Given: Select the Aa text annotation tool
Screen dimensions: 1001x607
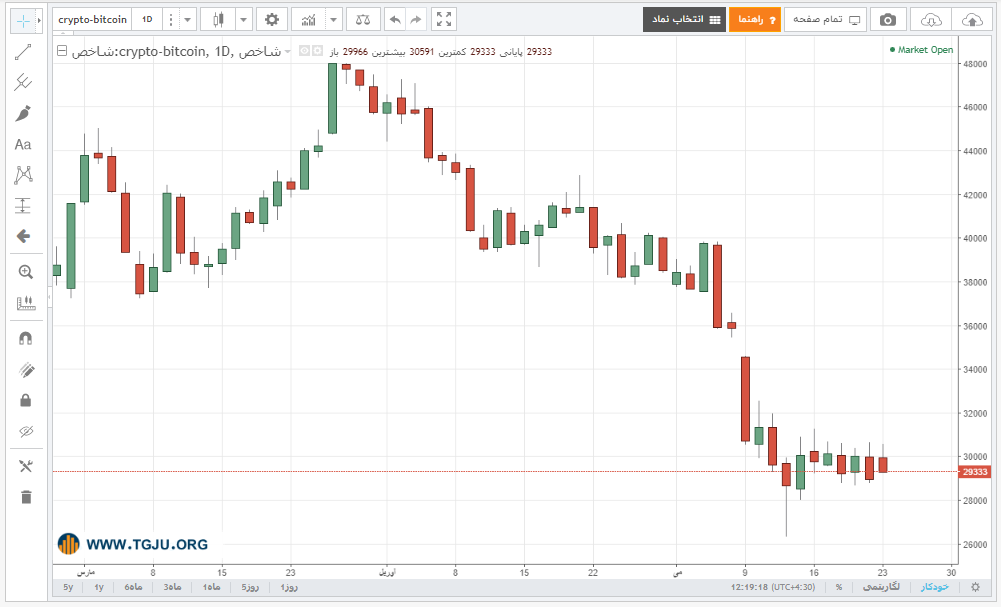Looking at the screenshot, I should tap(23, 144).
